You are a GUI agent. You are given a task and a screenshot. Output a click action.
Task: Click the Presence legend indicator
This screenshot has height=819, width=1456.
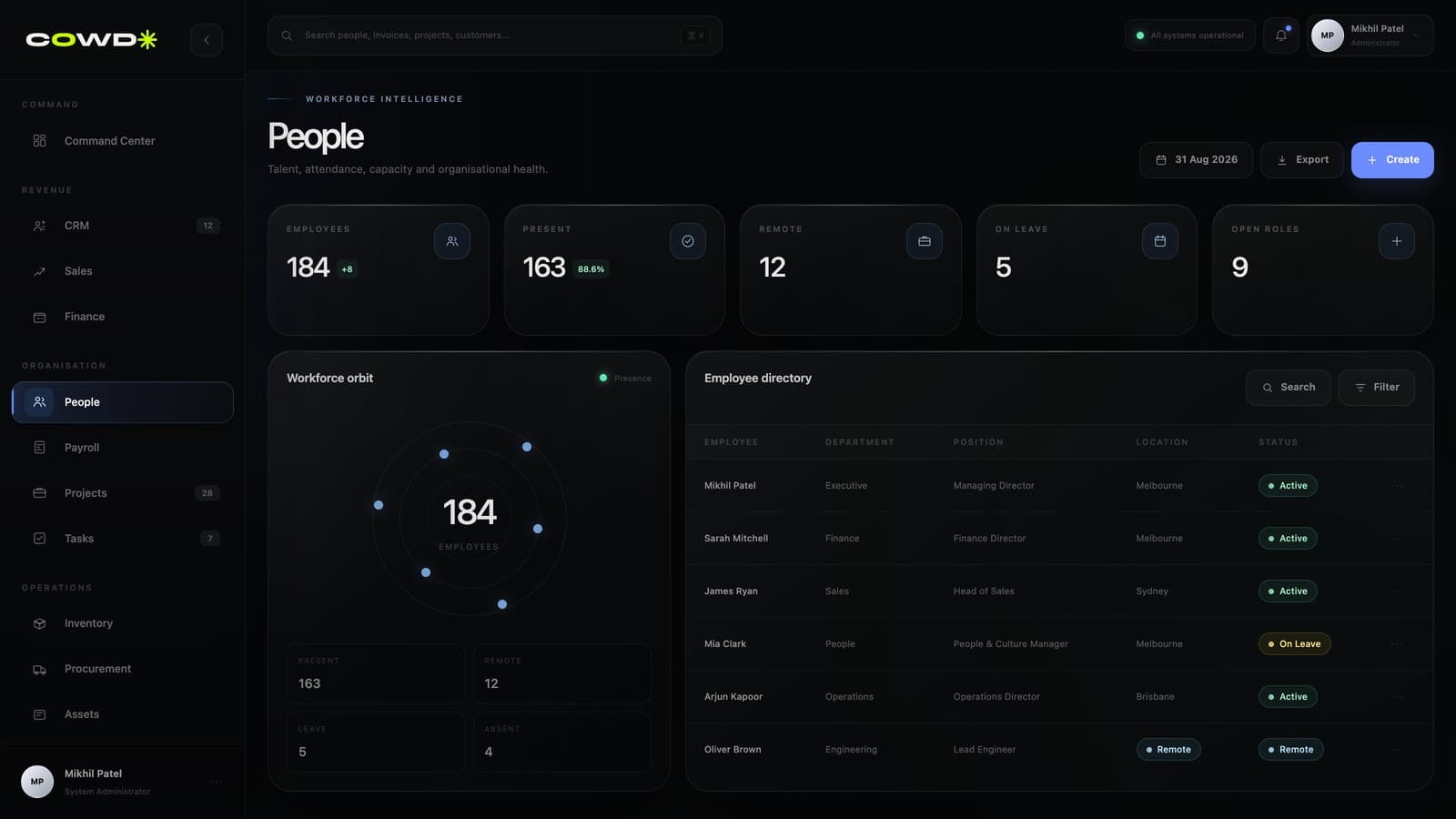pos(625,379)
